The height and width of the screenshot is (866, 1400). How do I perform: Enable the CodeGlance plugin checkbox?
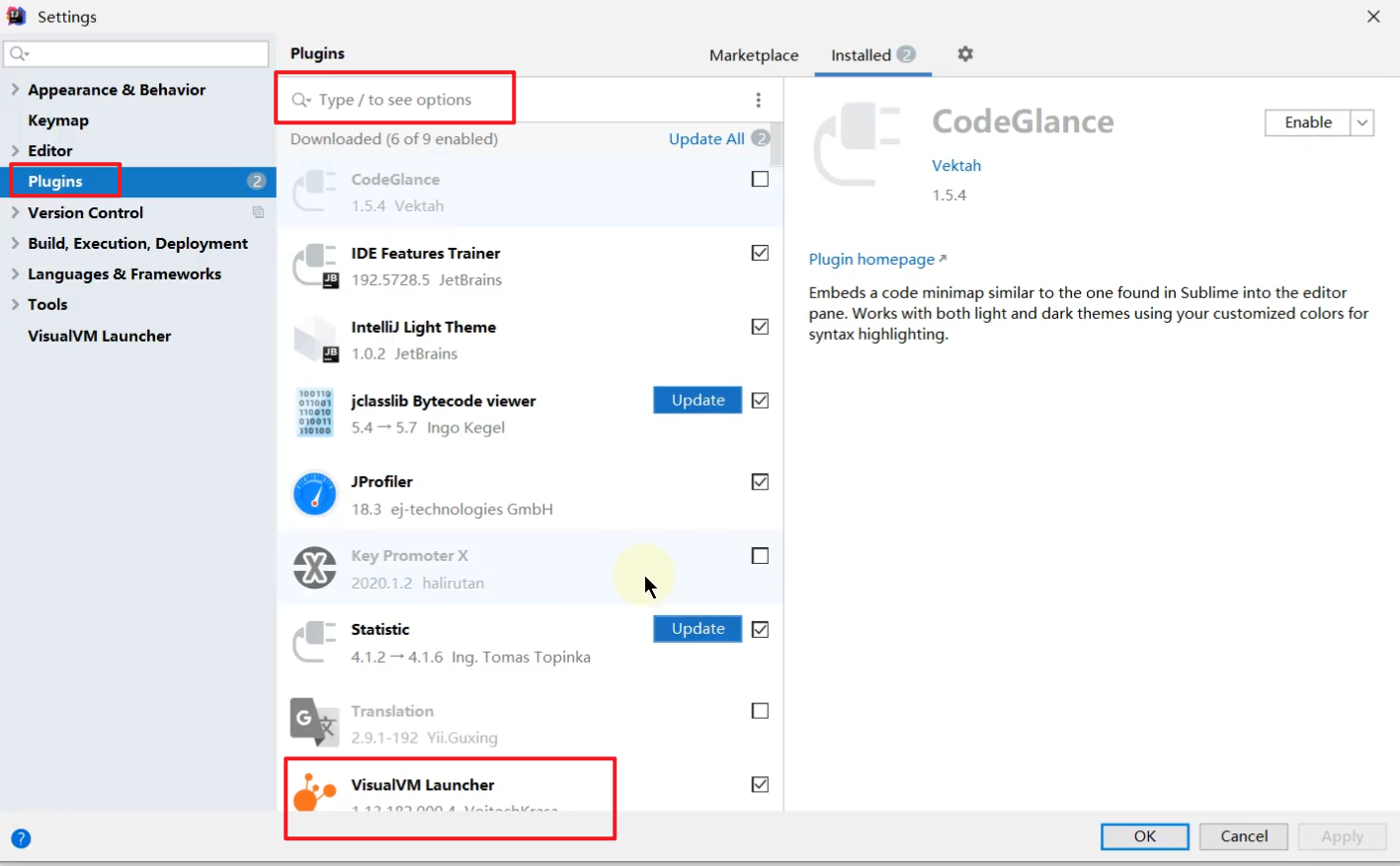[x=760, y=179]
